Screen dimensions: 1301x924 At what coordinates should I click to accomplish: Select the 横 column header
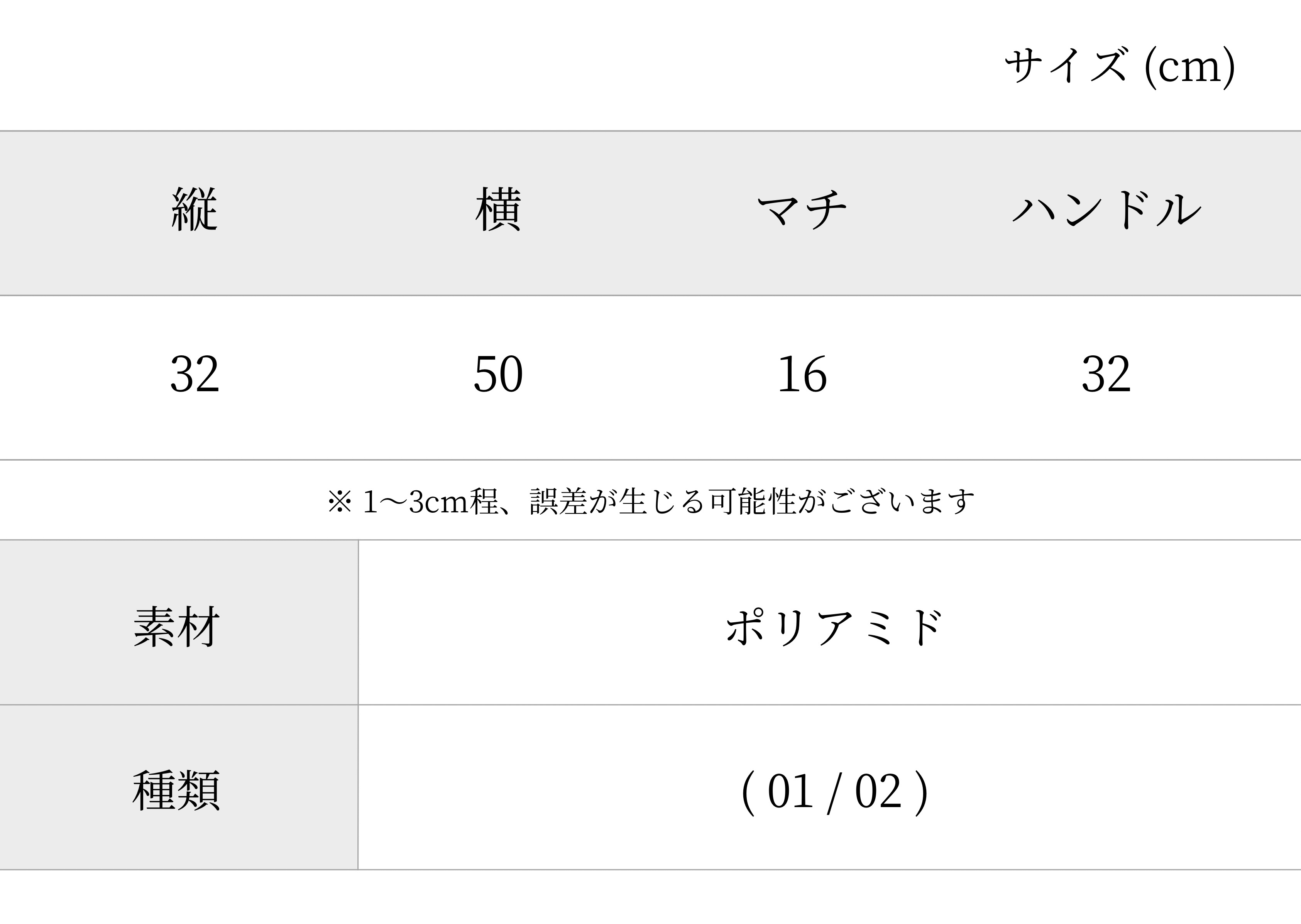(x=498, y=209)
